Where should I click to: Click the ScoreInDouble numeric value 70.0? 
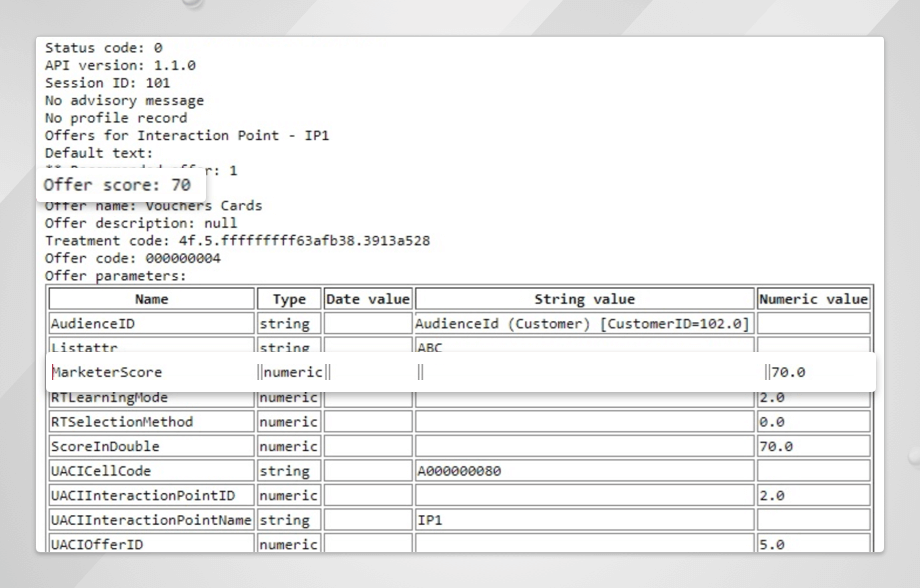(813, 447)
